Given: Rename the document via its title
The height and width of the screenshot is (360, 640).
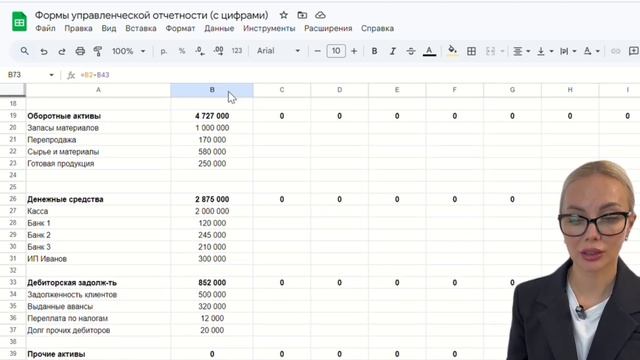Looking at the screenshot, I should click(151, 15).
